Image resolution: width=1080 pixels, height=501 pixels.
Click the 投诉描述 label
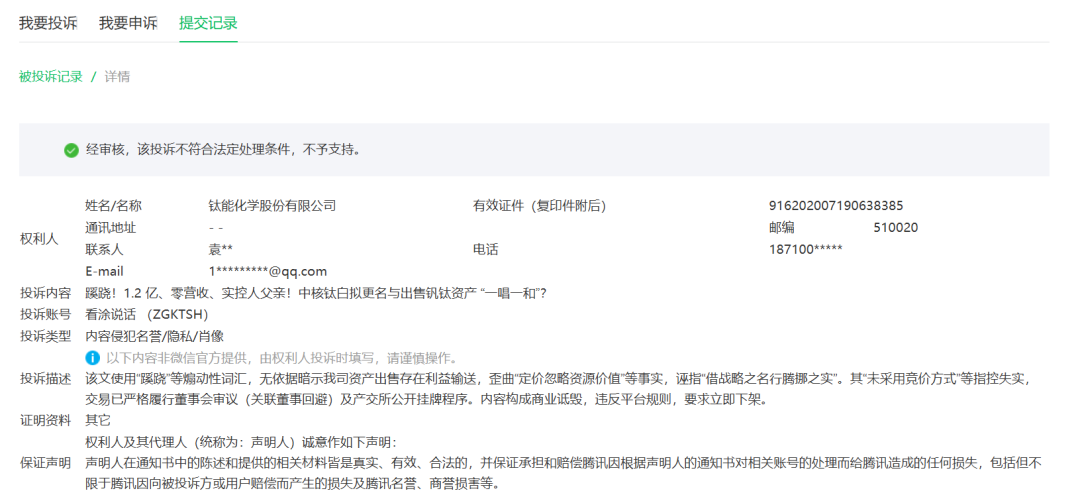tap(45, 379)
